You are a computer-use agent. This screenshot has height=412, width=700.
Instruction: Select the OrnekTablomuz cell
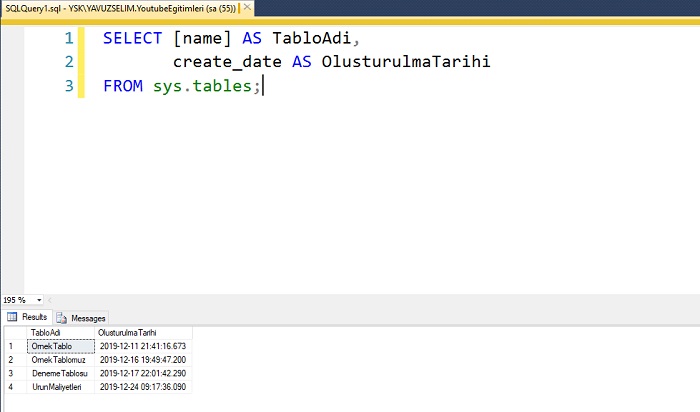click(61, 360)
